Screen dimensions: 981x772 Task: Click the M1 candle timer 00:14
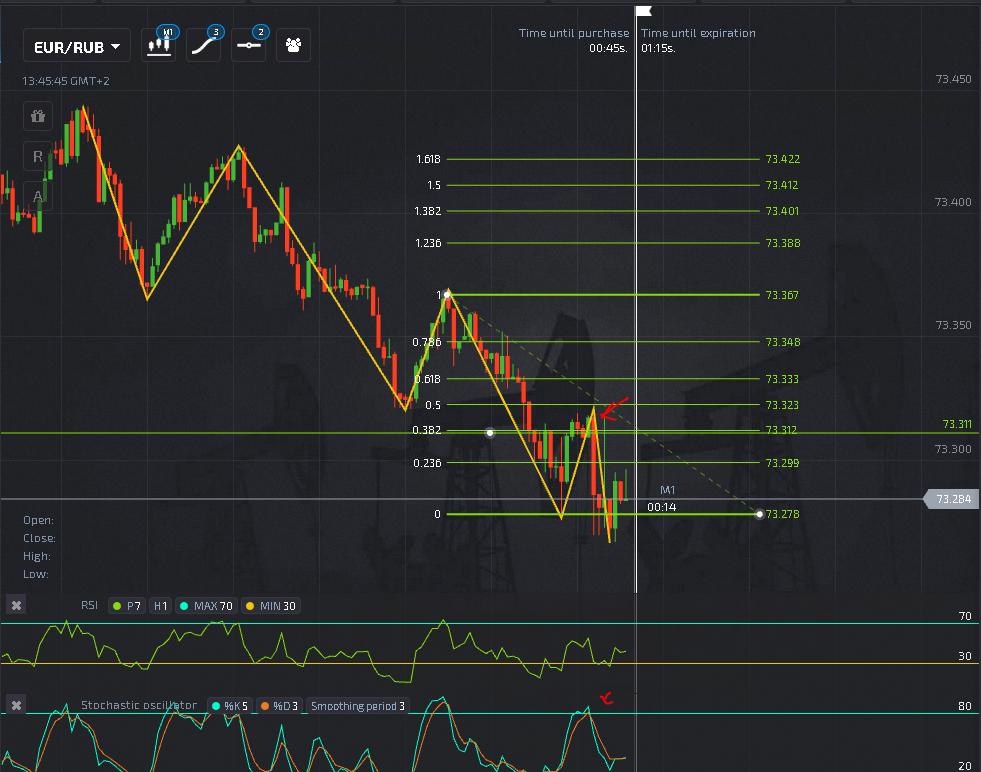(x=661, y=507)
